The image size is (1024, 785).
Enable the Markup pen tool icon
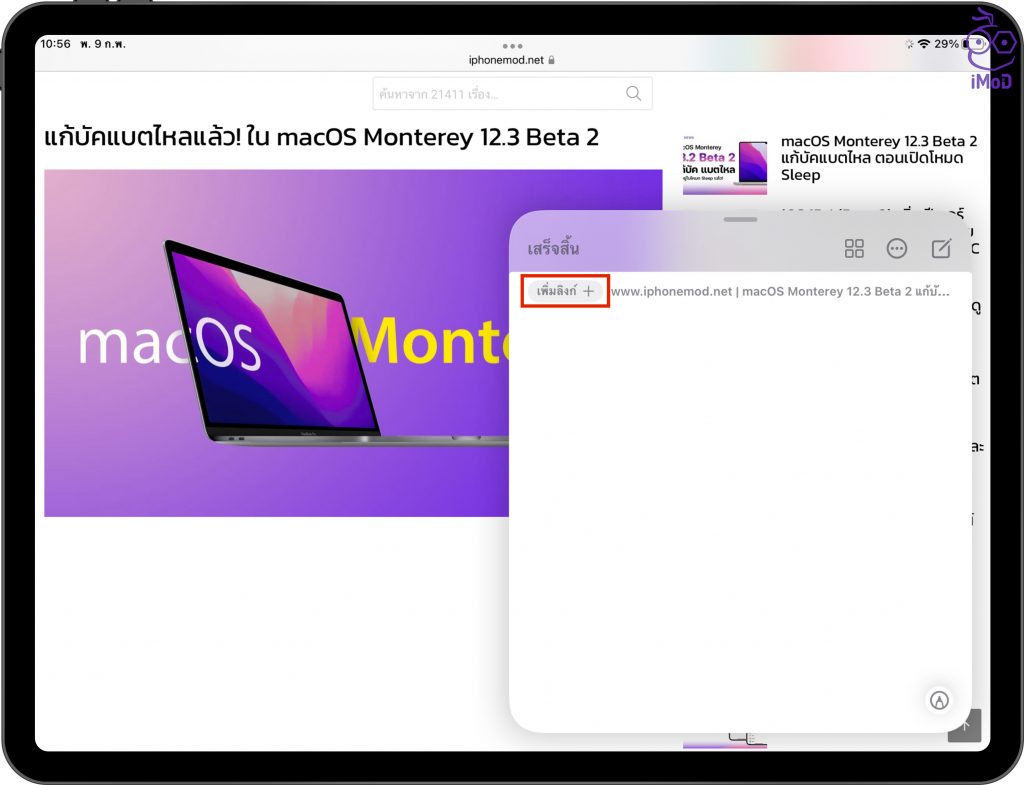(939, 700)
